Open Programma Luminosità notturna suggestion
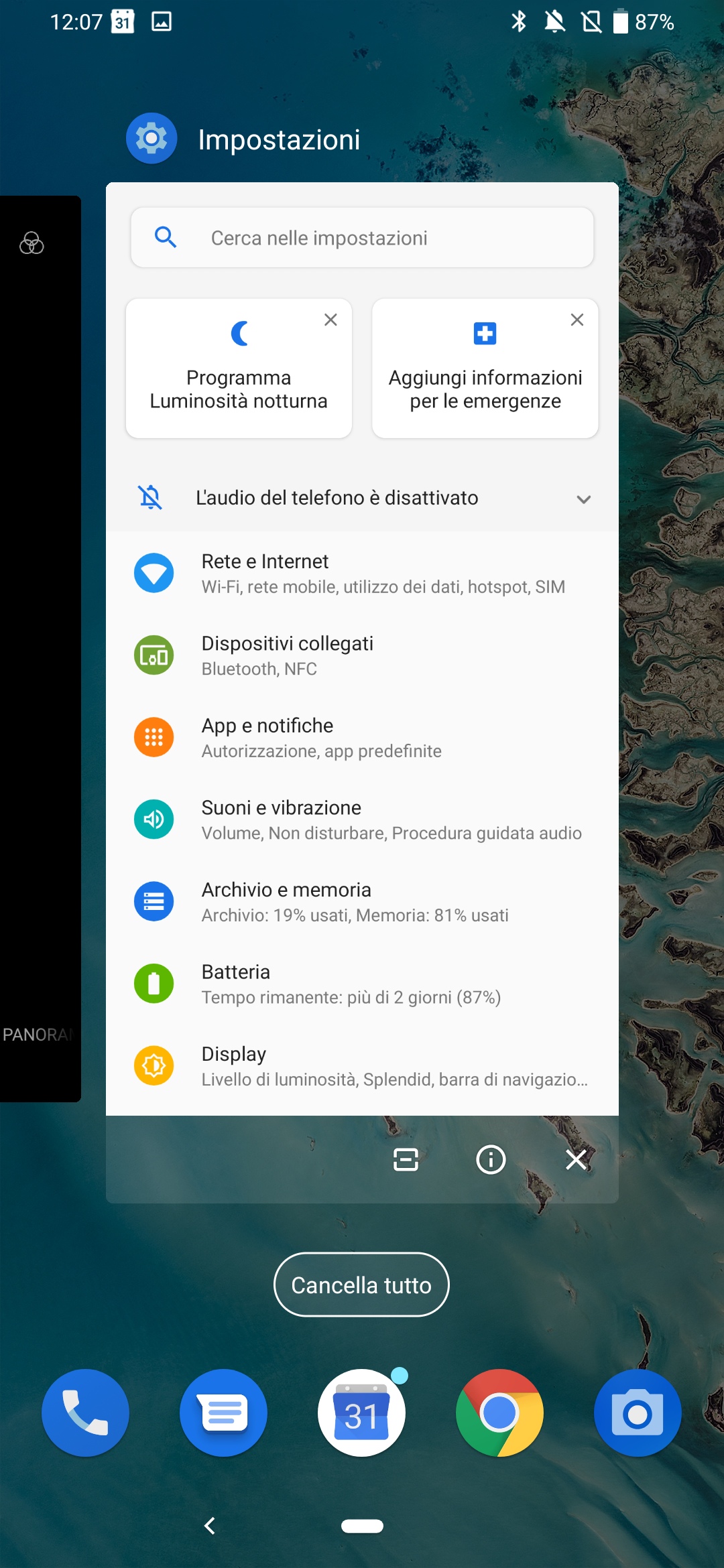This screenshot has height=1568, width=724. tap(239, 369)
